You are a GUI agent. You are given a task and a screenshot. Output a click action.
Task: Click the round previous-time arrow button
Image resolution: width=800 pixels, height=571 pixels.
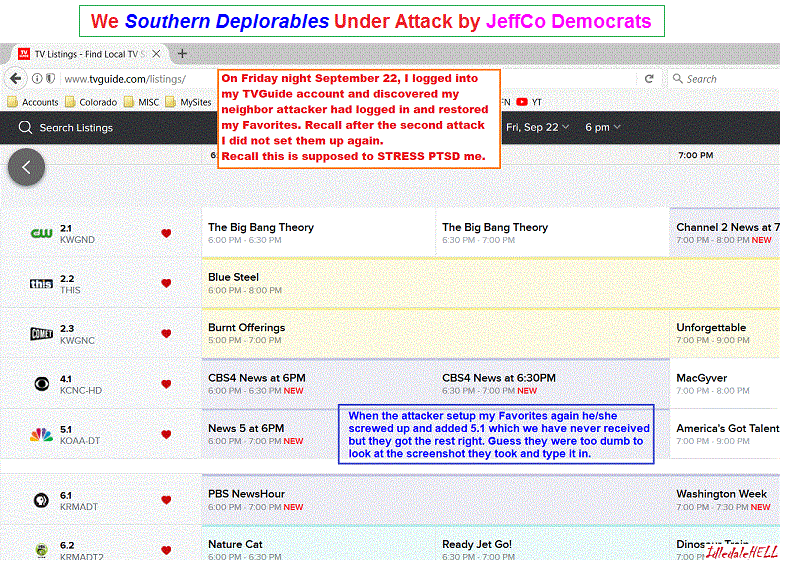pos(26,167)
